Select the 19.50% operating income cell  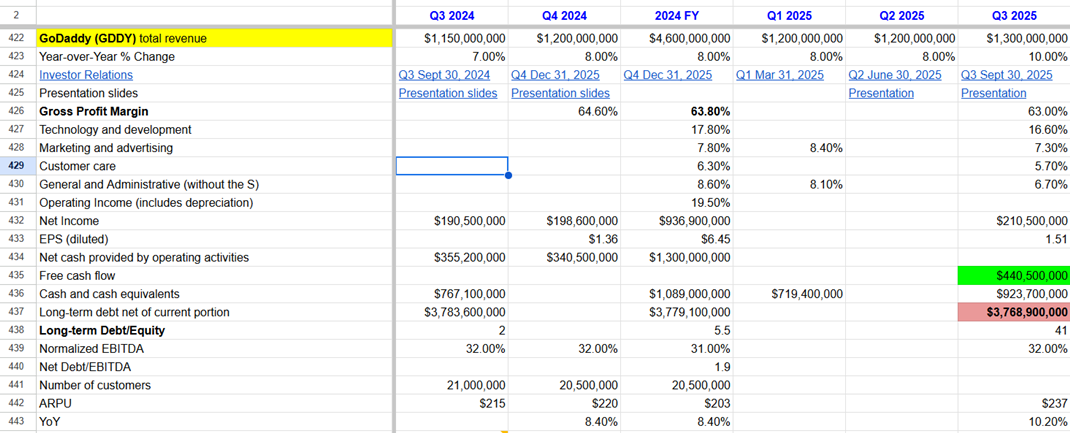click(677, 203)
